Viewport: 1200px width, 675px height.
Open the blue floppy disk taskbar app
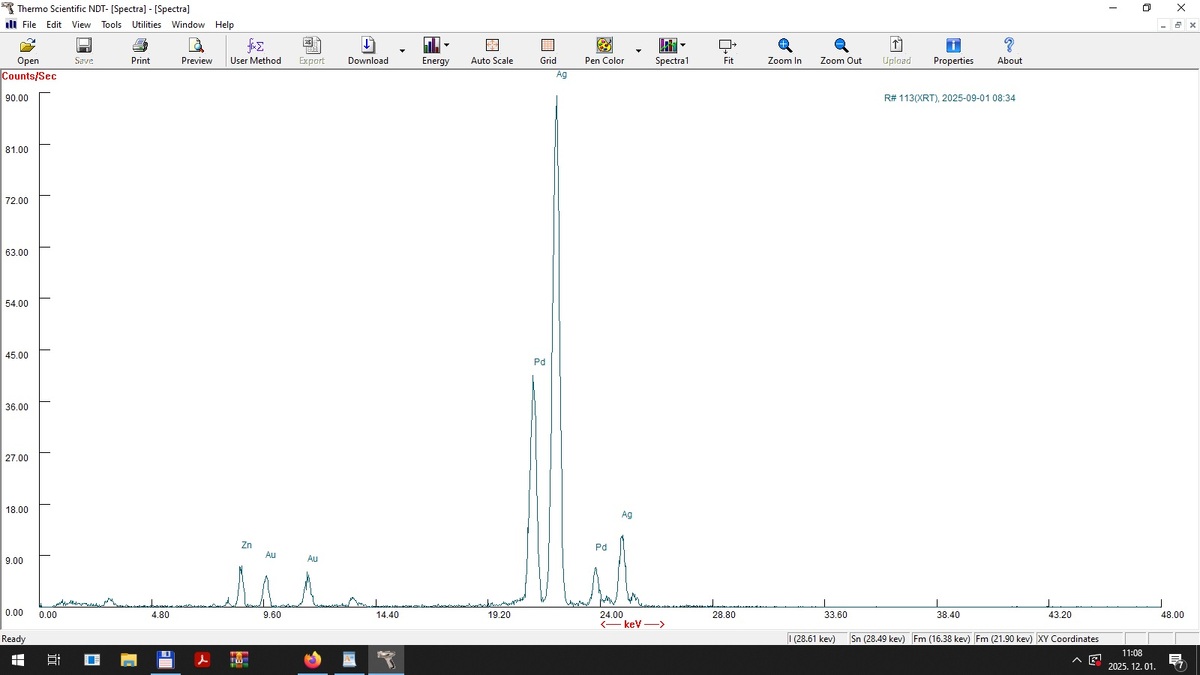(x=165, y=660)
